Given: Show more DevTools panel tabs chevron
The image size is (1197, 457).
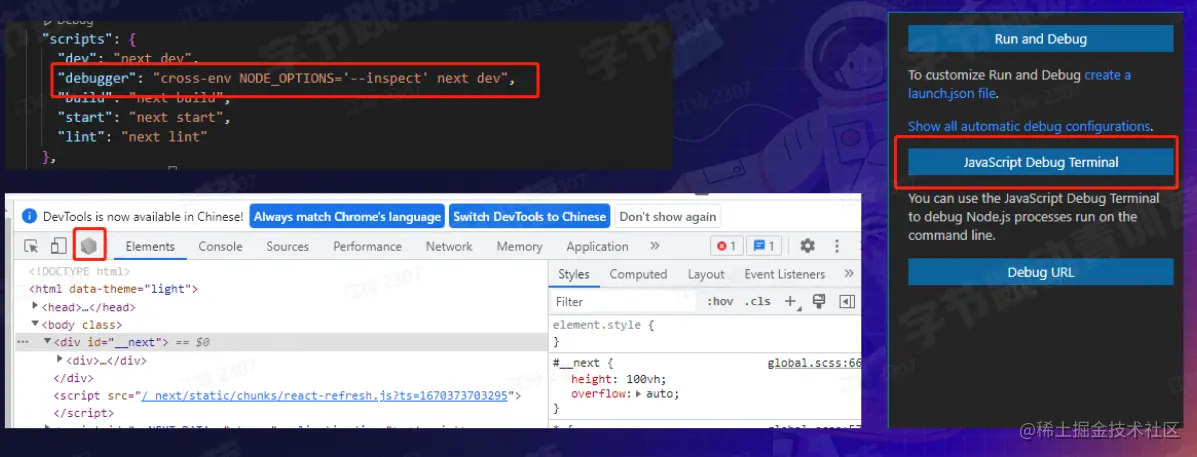Looking at the screenshot, I should (654, 246).
